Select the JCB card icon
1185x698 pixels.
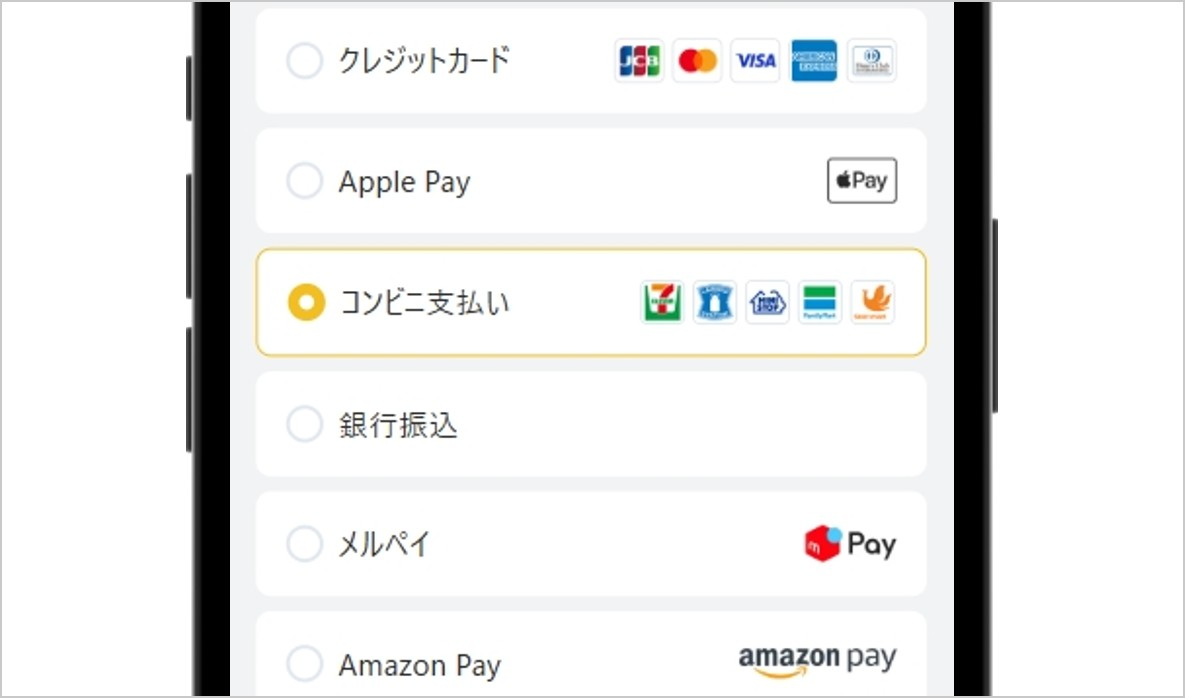point(639,61)
